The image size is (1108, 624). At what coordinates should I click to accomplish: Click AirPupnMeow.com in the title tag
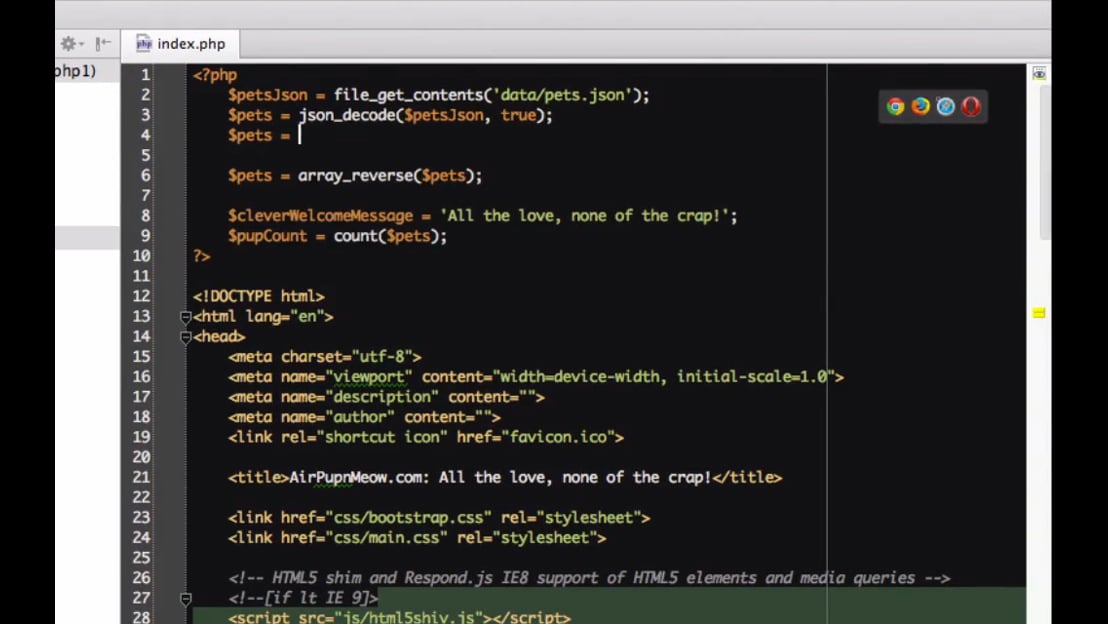(x=355, y=478)
